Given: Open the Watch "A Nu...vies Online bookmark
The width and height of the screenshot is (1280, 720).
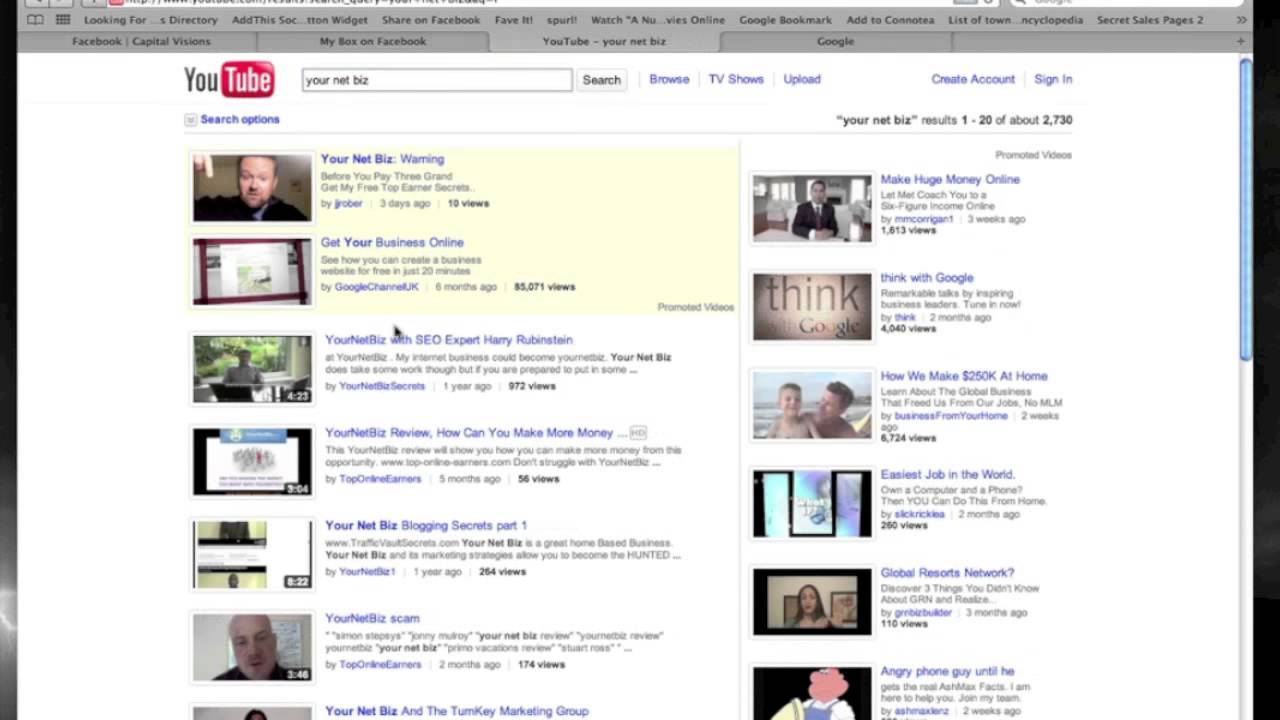Looking at the screenshot, I should tap(657, 20).
